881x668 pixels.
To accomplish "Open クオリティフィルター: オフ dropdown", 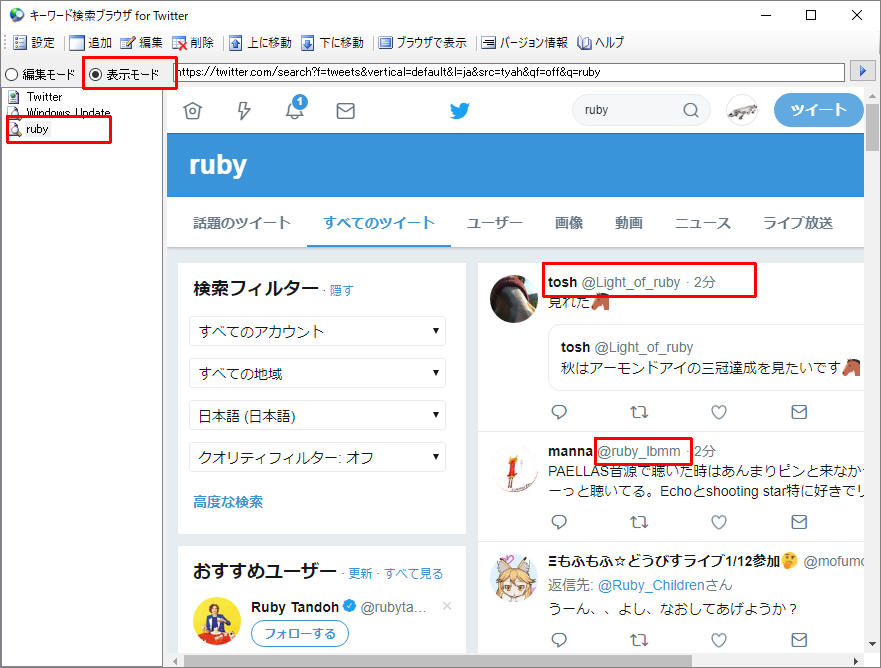I will click(x=317, y=457).
